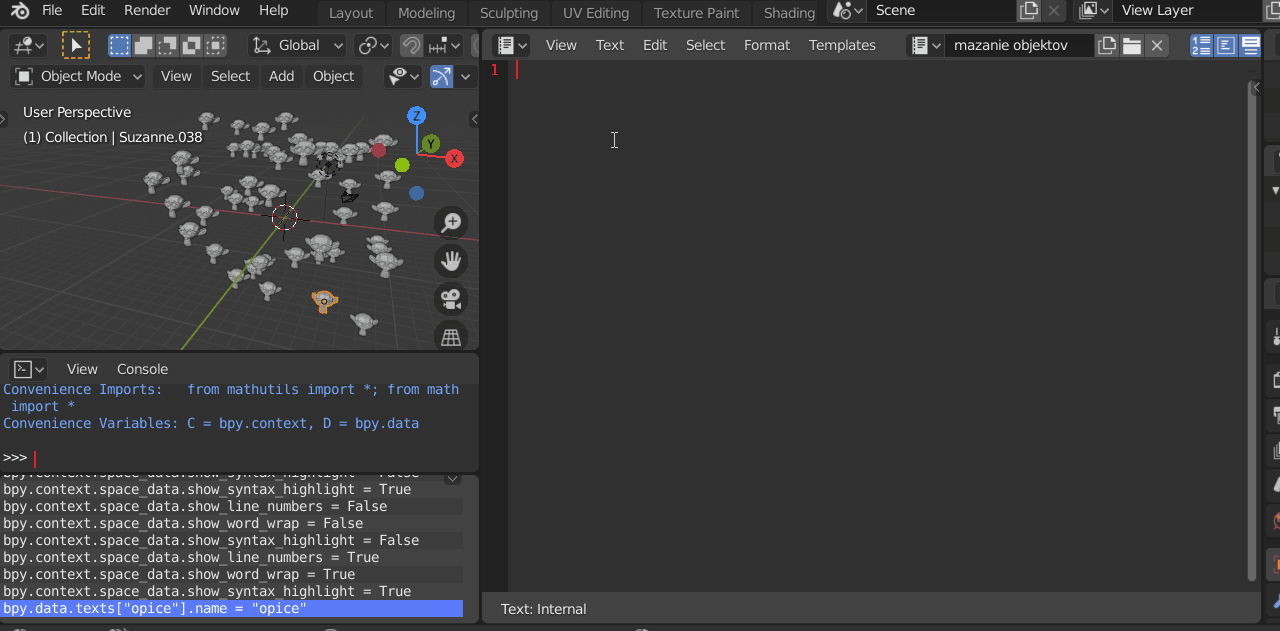Choose the set new selection mode icon
Screen dimensions: 1280x631
(119, 46)
